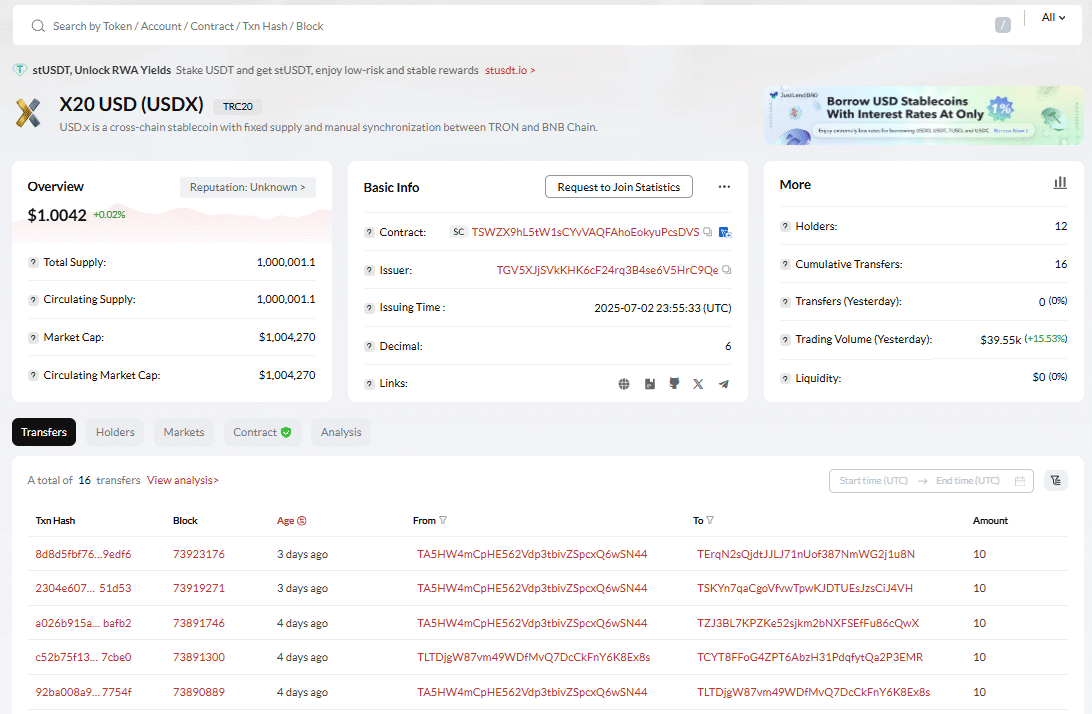Click the help icon beside Decimal
Image resolution: width=1092 pixels, height=714 pixels.
click(x=369, y=346)
